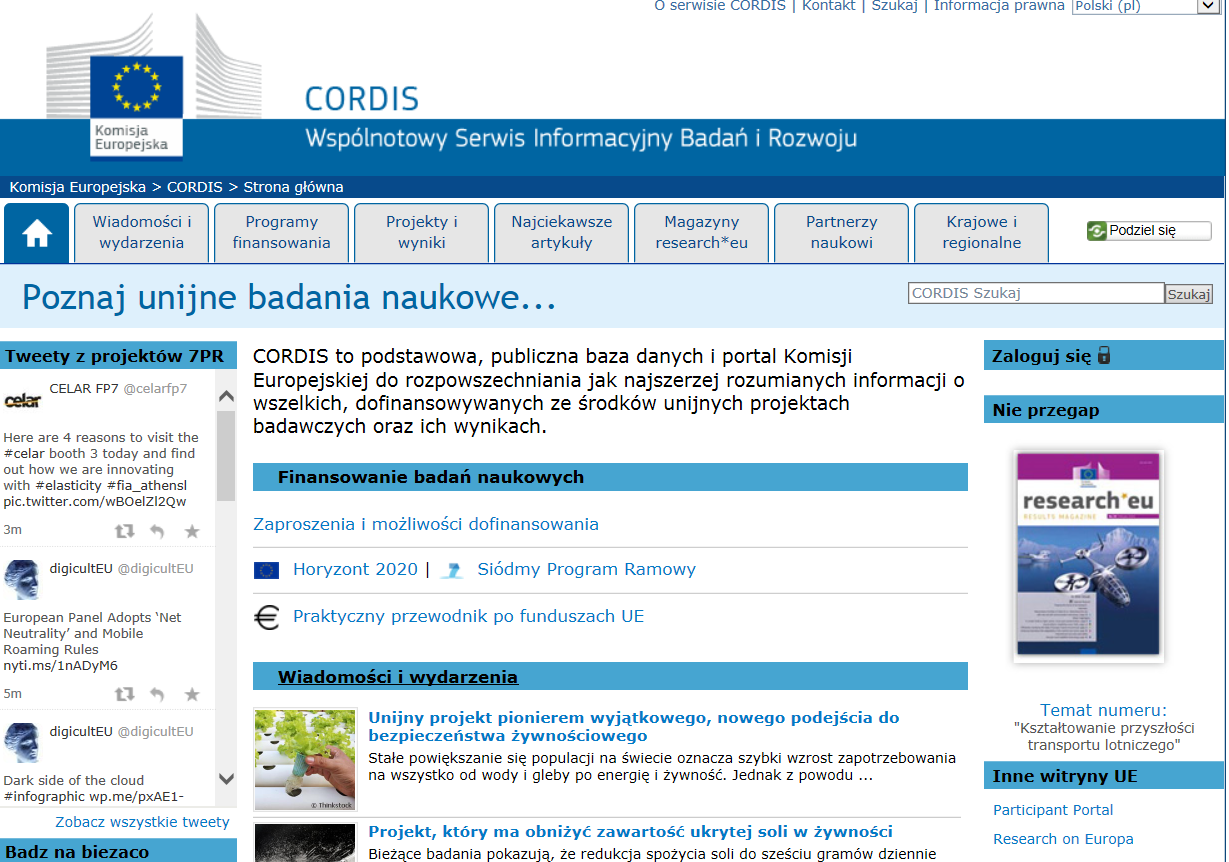Click the CORDIS Szukaj search field

(1036, 293)
